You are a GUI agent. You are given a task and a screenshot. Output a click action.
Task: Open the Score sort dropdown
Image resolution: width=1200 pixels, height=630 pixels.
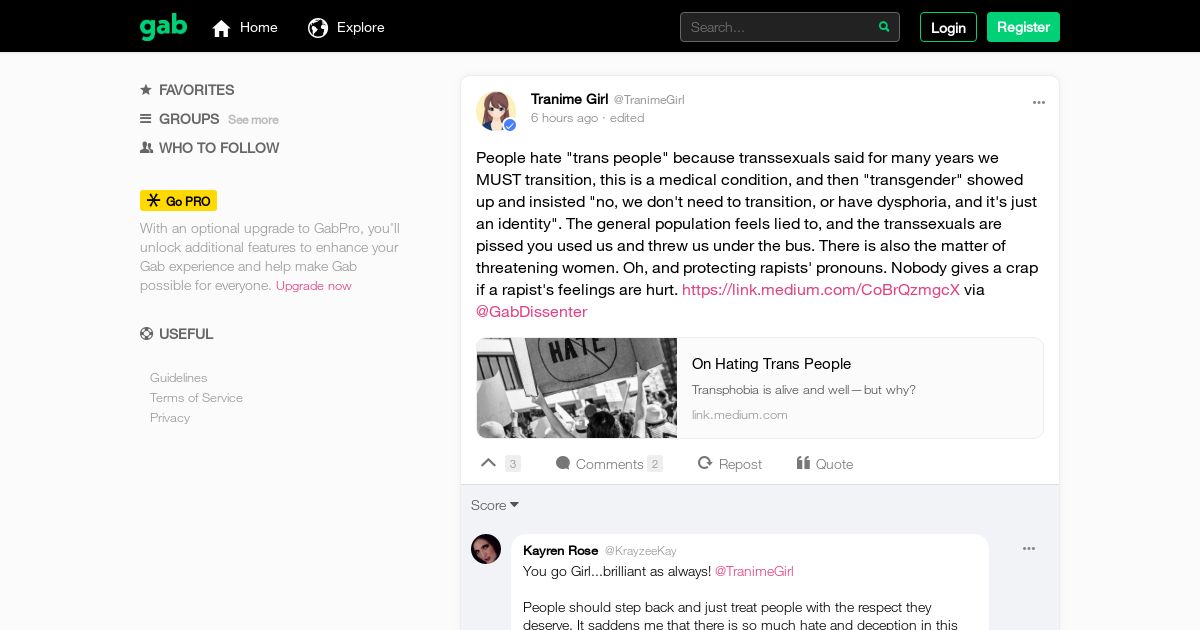click(x=495, y=505)
